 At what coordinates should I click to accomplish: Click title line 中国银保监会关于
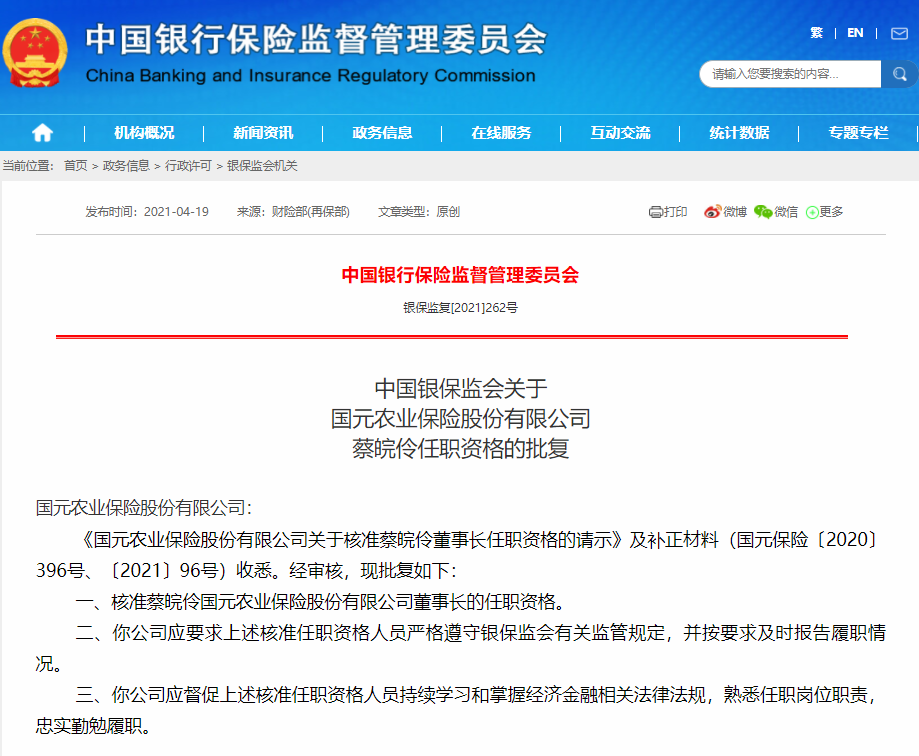tap(461, 389)
